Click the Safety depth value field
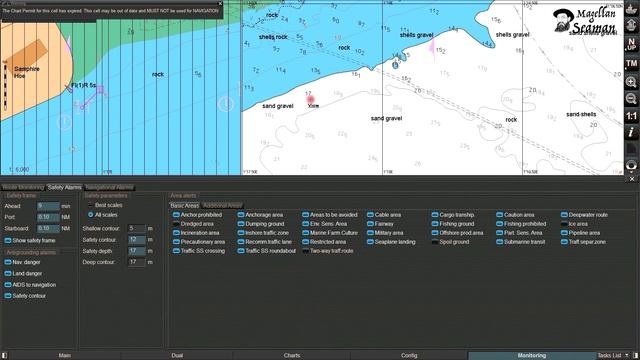 click(x=136, y=251)
